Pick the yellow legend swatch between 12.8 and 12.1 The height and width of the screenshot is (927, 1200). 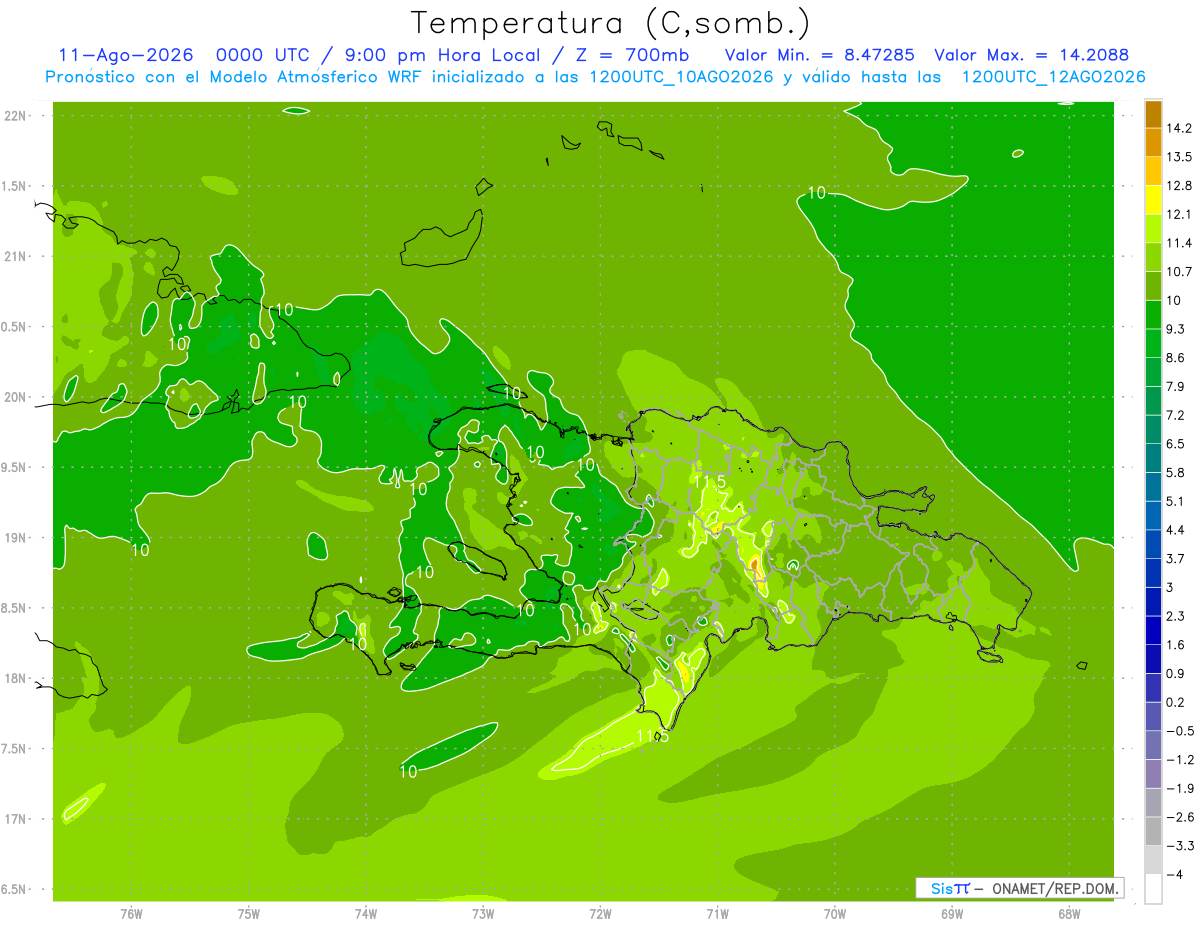coord(1153,200)
